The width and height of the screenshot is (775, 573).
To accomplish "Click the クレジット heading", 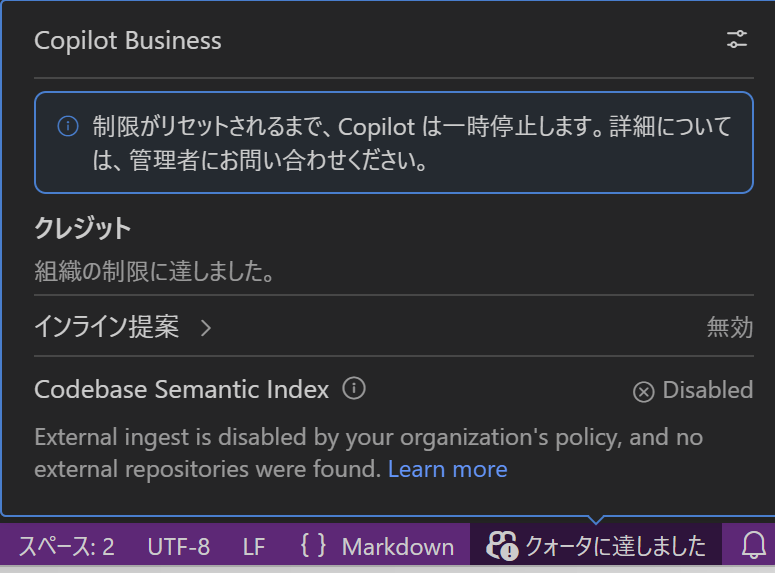I will pos(83,228).
